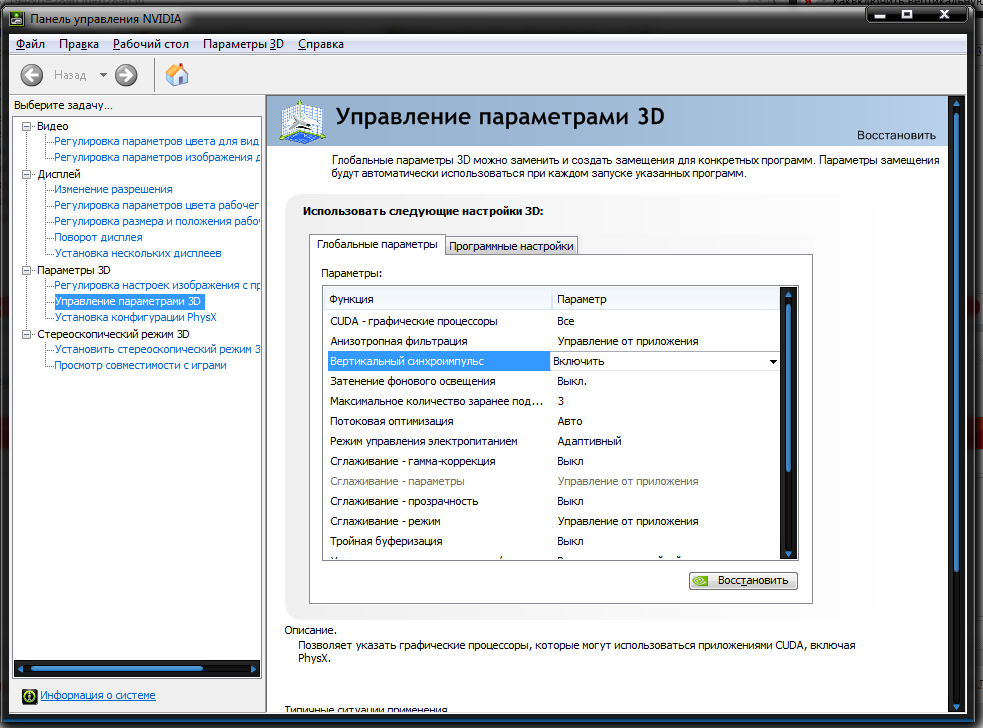Collapse the Параметры 3D tree node
Image resolution: width=983 pixels, height=728 pixels.
click(26, 270)
